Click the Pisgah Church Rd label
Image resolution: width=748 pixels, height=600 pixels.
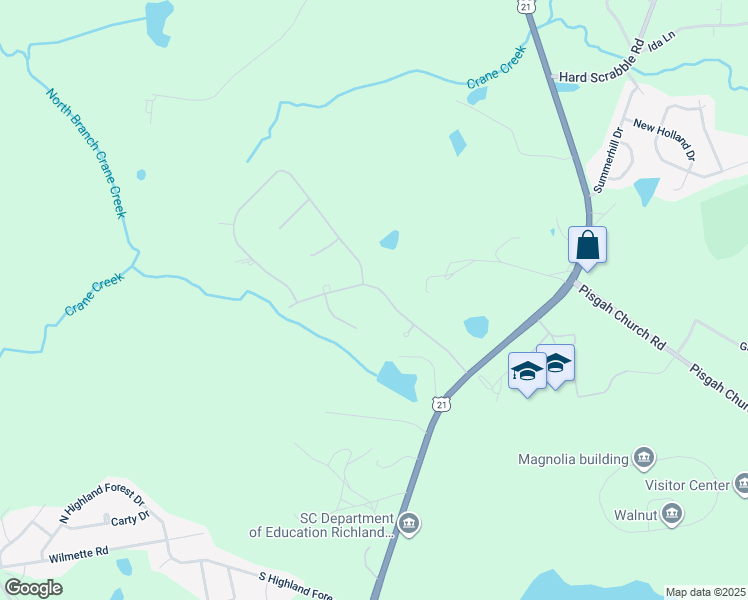coord(622,318)
